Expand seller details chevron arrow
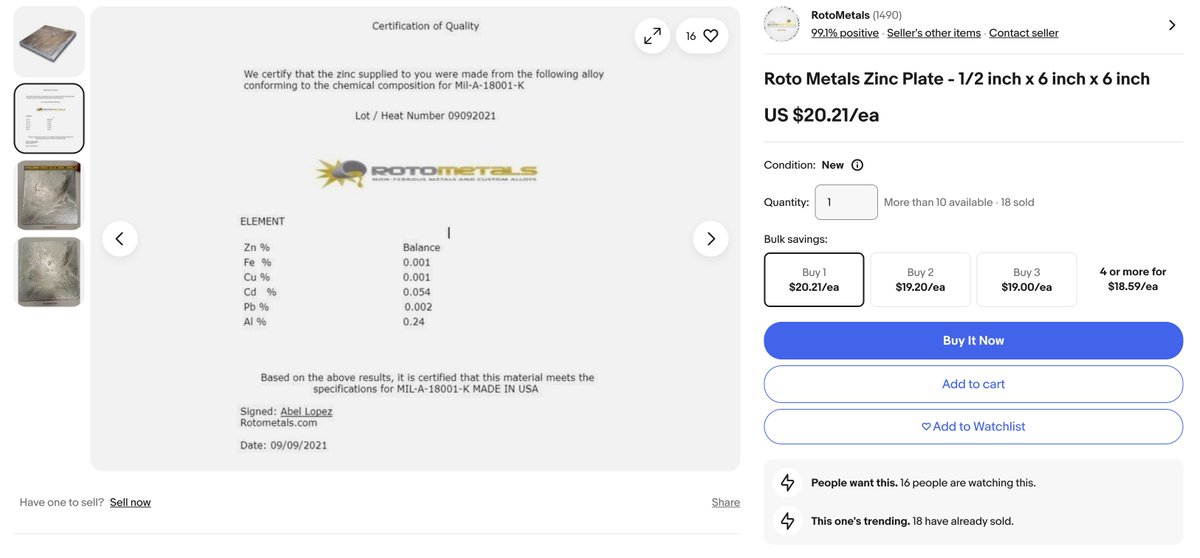The image size is (1200, 558). click(1172, 25)
